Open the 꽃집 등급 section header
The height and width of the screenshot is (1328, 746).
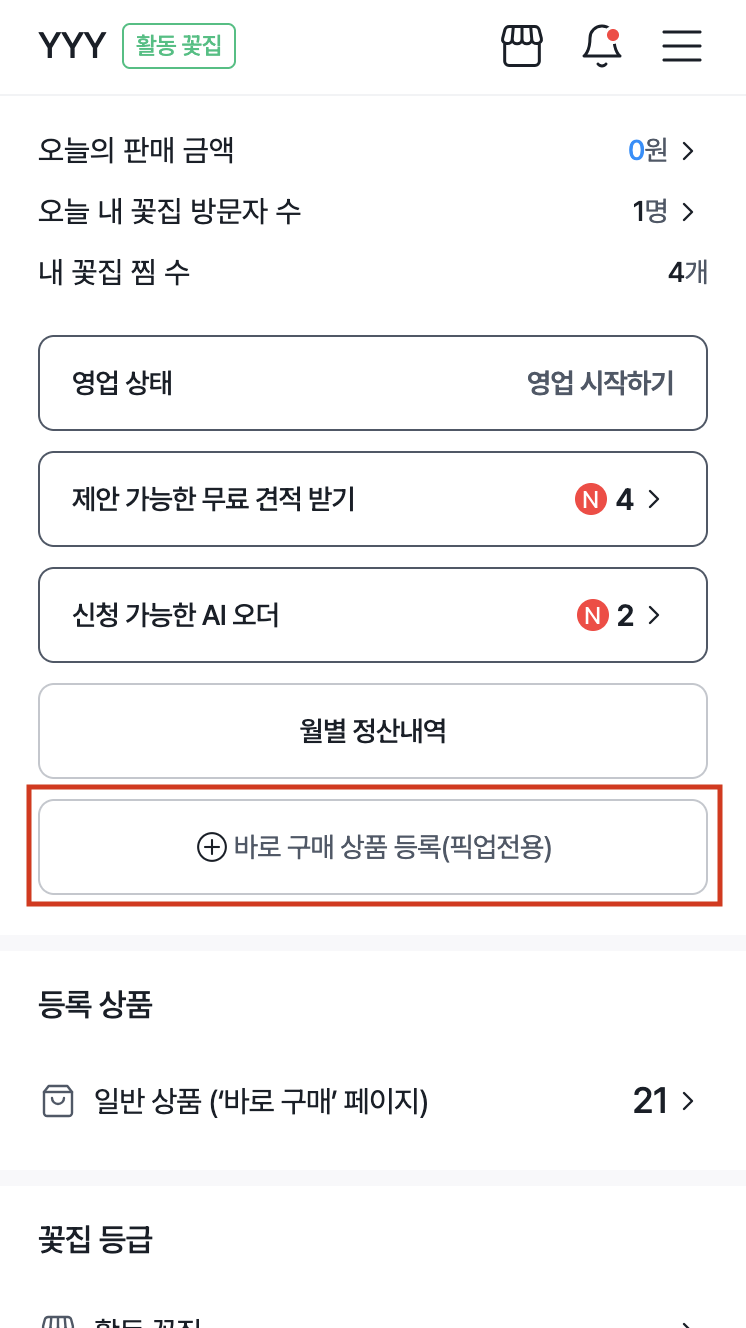(x=94, y=1240)
